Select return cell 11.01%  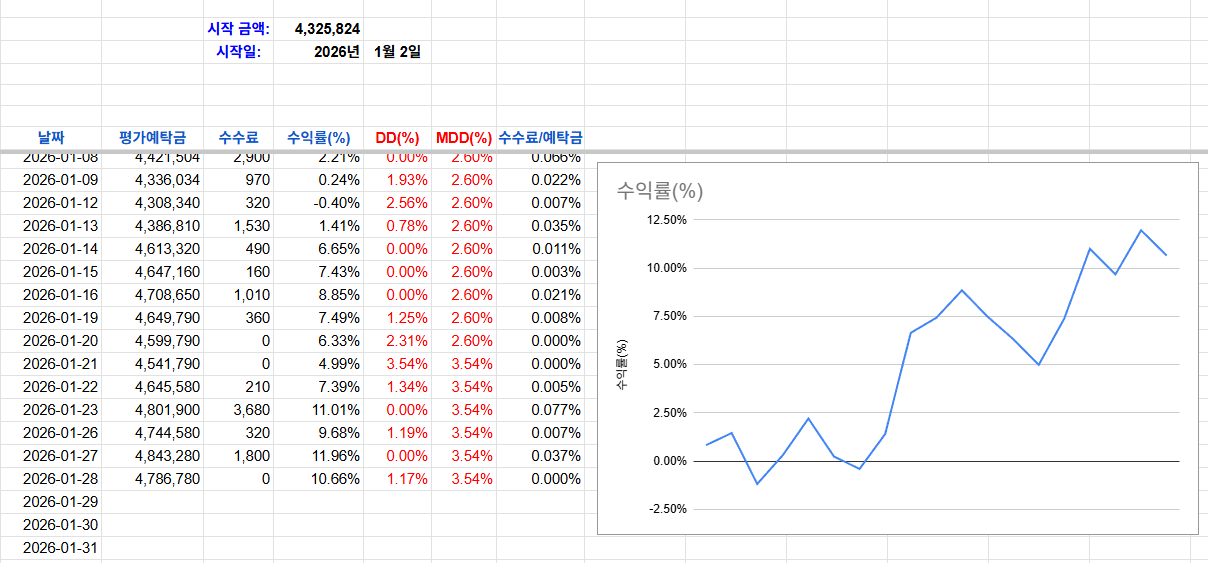[317, 410]
